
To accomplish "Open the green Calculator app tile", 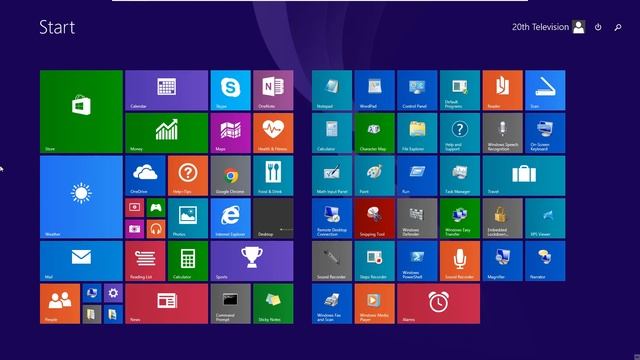I will (188, 261).
